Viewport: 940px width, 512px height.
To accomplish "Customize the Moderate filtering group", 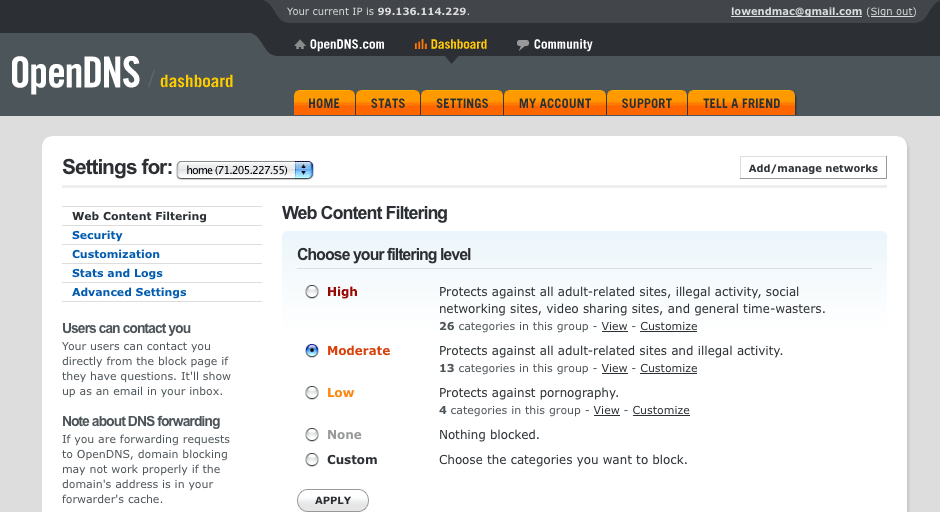I will pos(668,368).
